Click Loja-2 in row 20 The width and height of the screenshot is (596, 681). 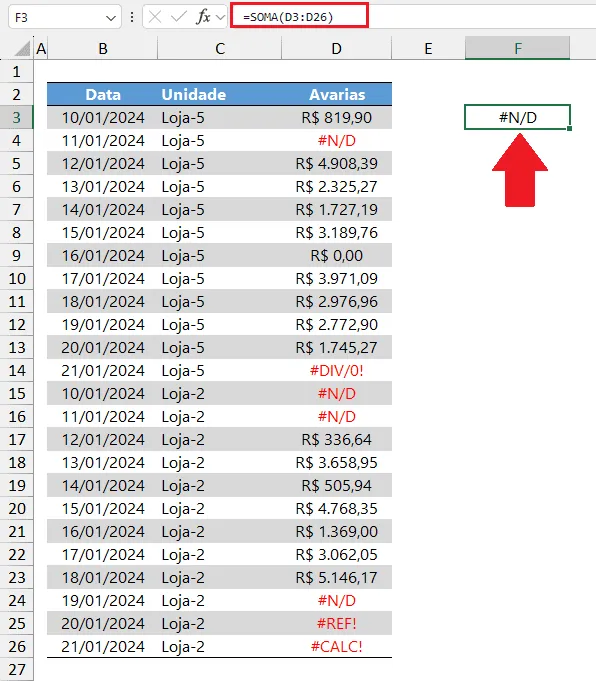coord(220,509)
